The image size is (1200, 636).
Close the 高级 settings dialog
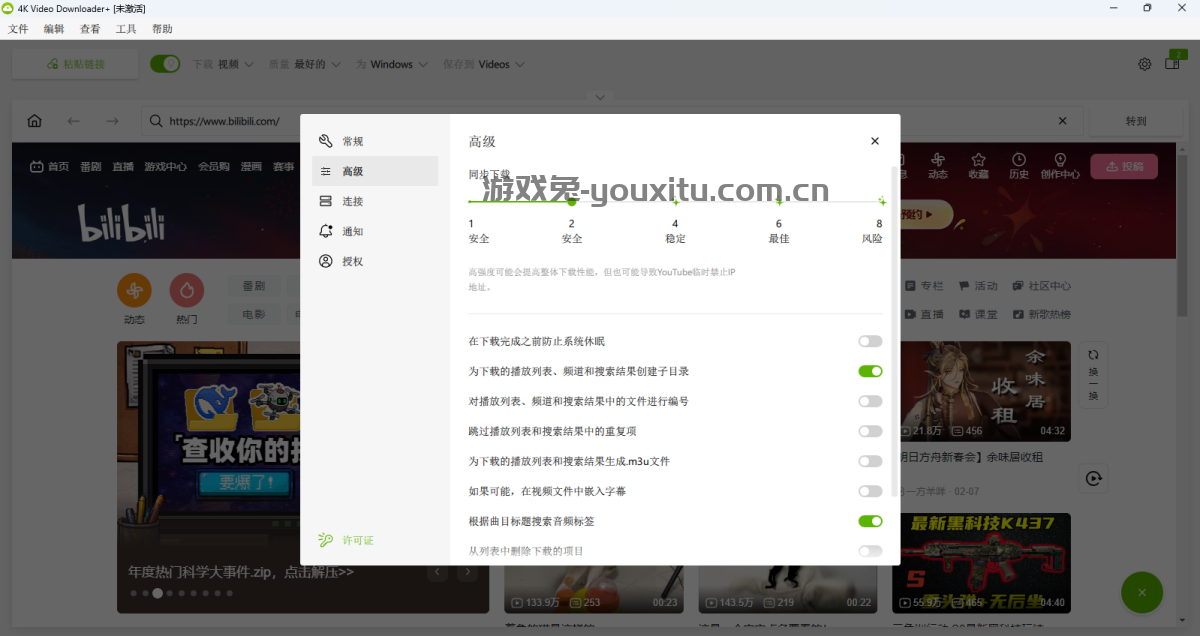[875, 141]
